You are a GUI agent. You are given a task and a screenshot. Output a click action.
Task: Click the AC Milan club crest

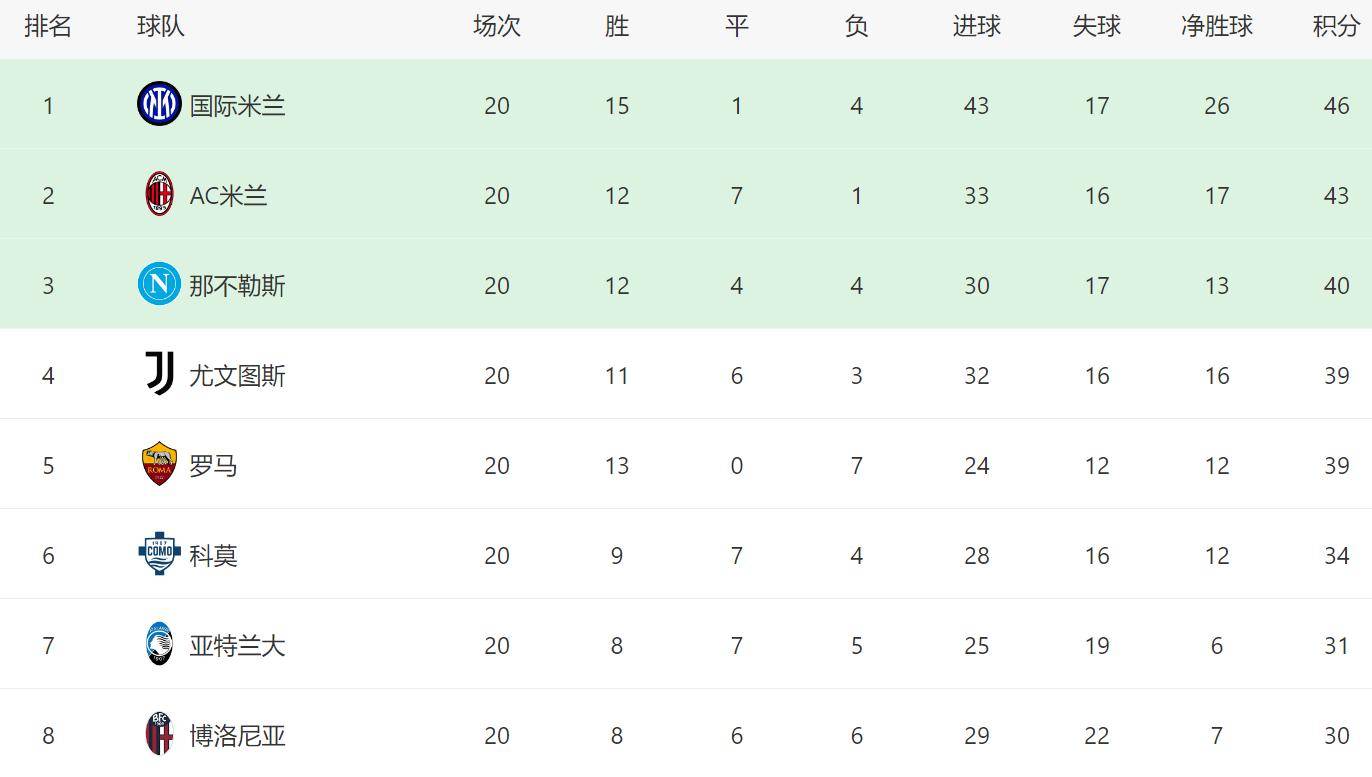[x=159, y=195]
